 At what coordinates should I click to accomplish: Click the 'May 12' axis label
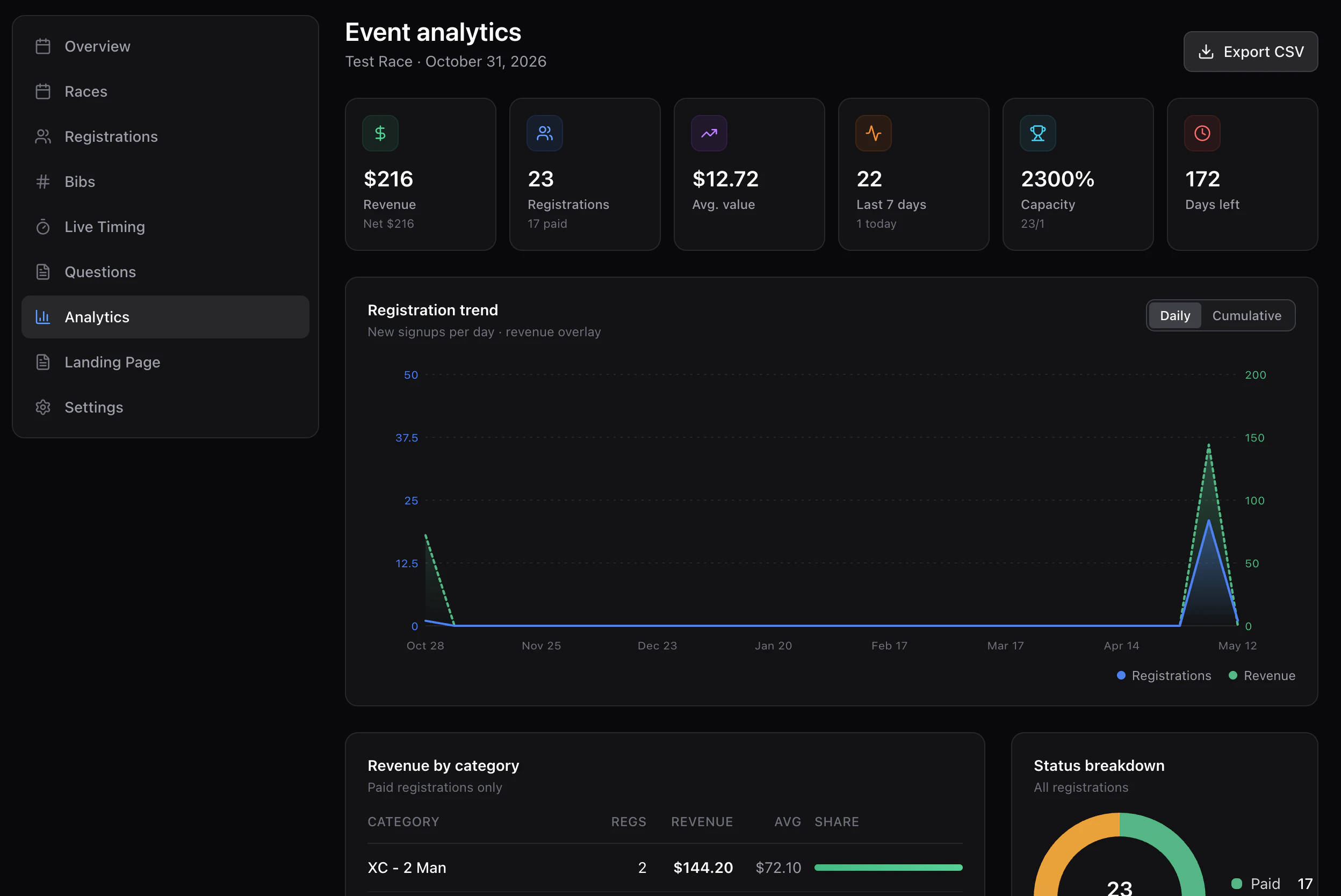(x=1237, y=645)
